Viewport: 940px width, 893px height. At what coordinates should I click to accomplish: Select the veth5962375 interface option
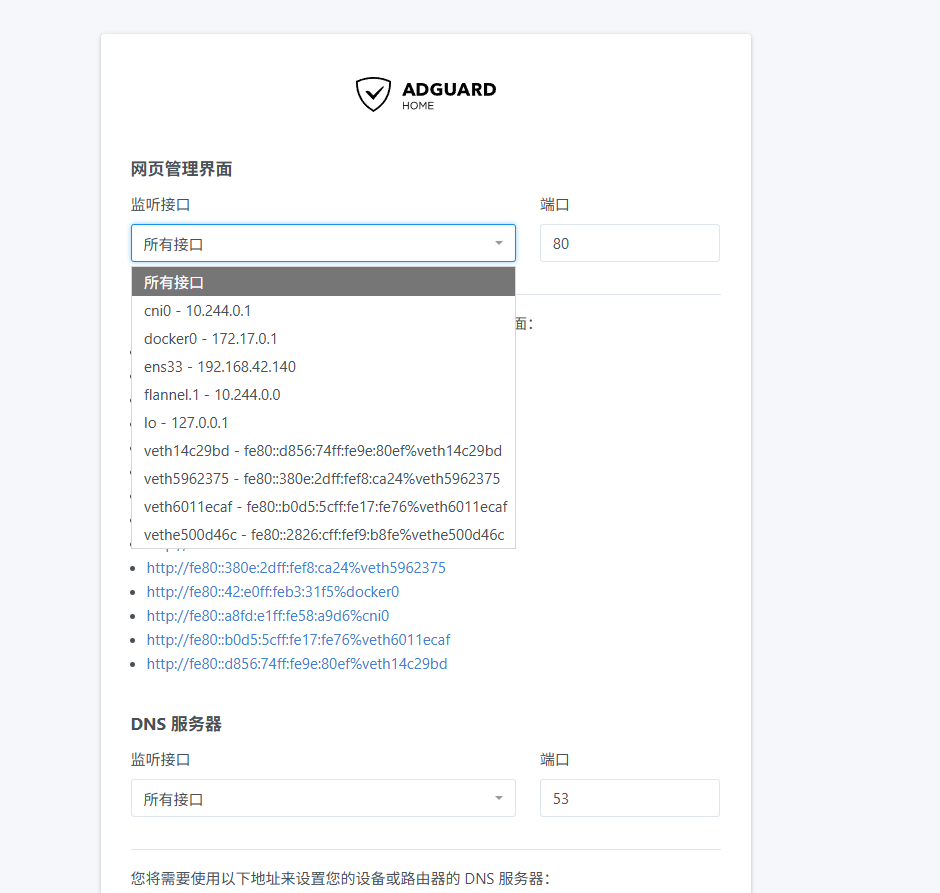click(x=323, y=479)
